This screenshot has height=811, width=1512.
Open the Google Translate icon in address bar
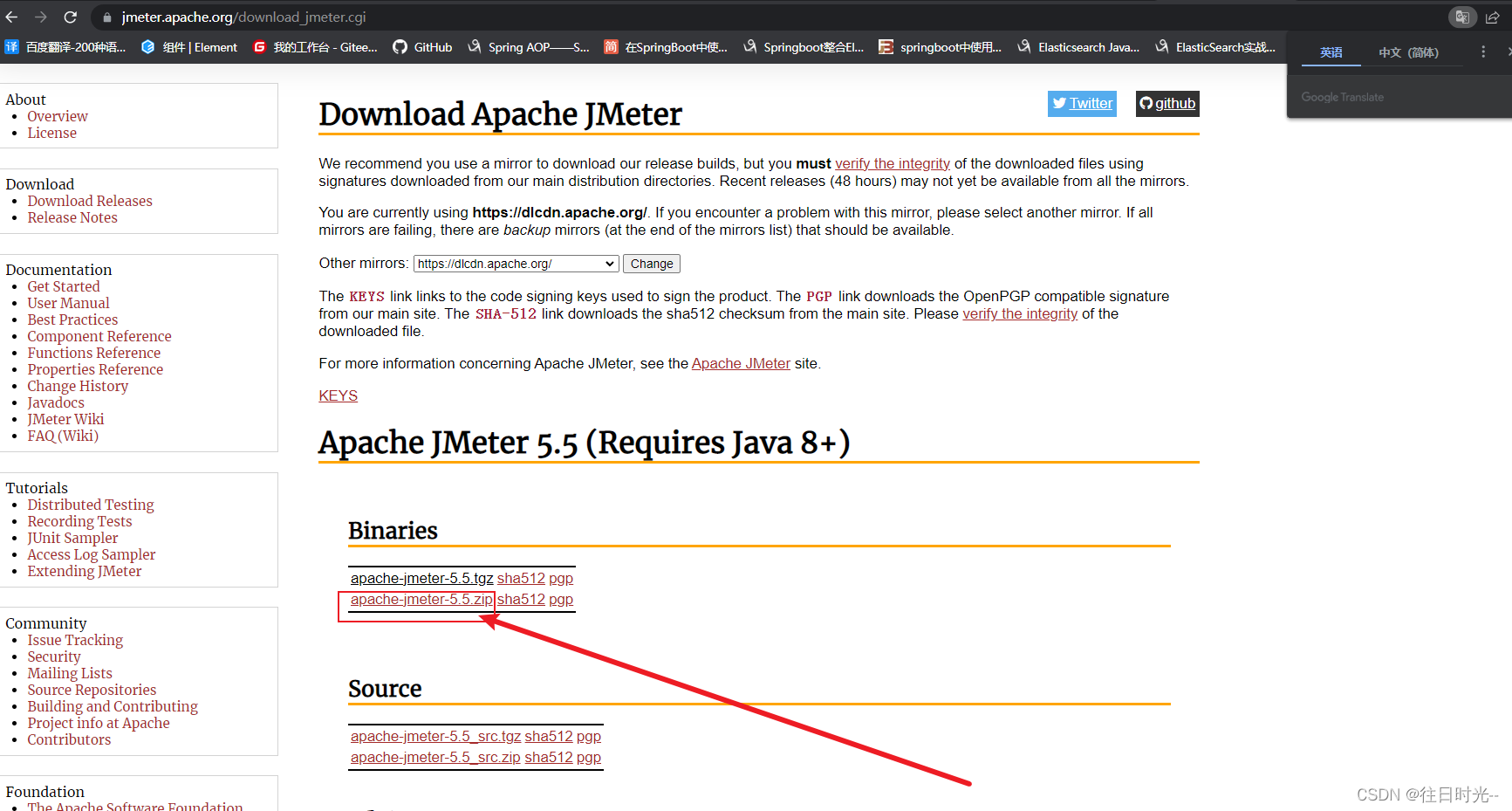click(x=1462, y=17)
